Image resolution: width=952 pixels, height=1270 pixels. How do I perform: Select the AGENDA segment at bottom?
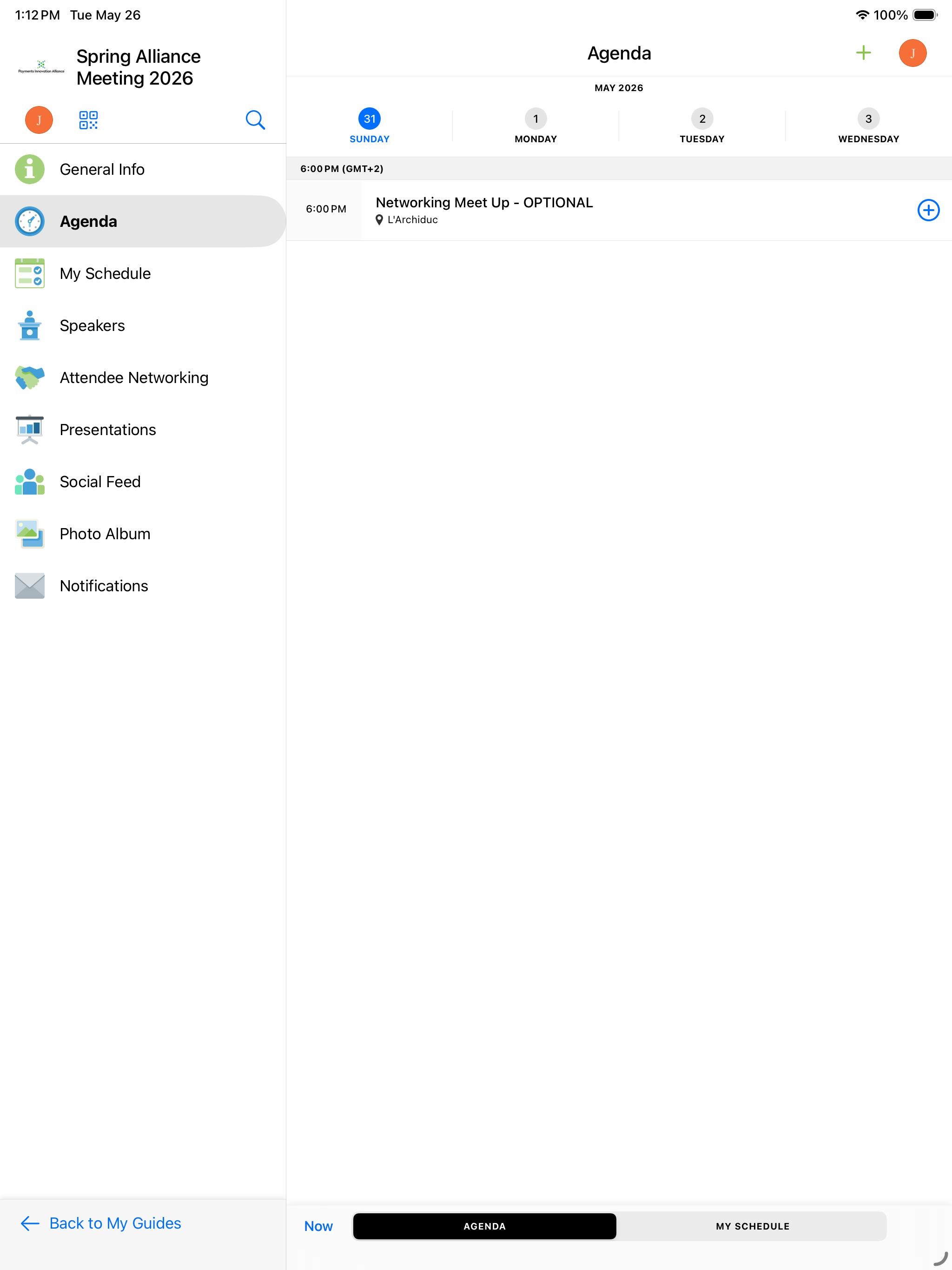pos(485,1226)
